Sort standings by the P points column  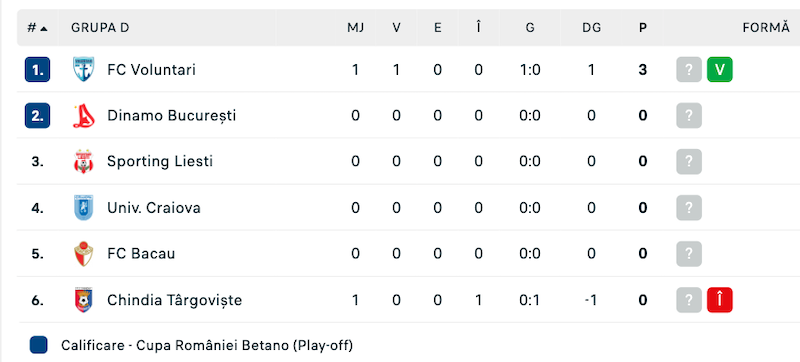coord(642,28)
